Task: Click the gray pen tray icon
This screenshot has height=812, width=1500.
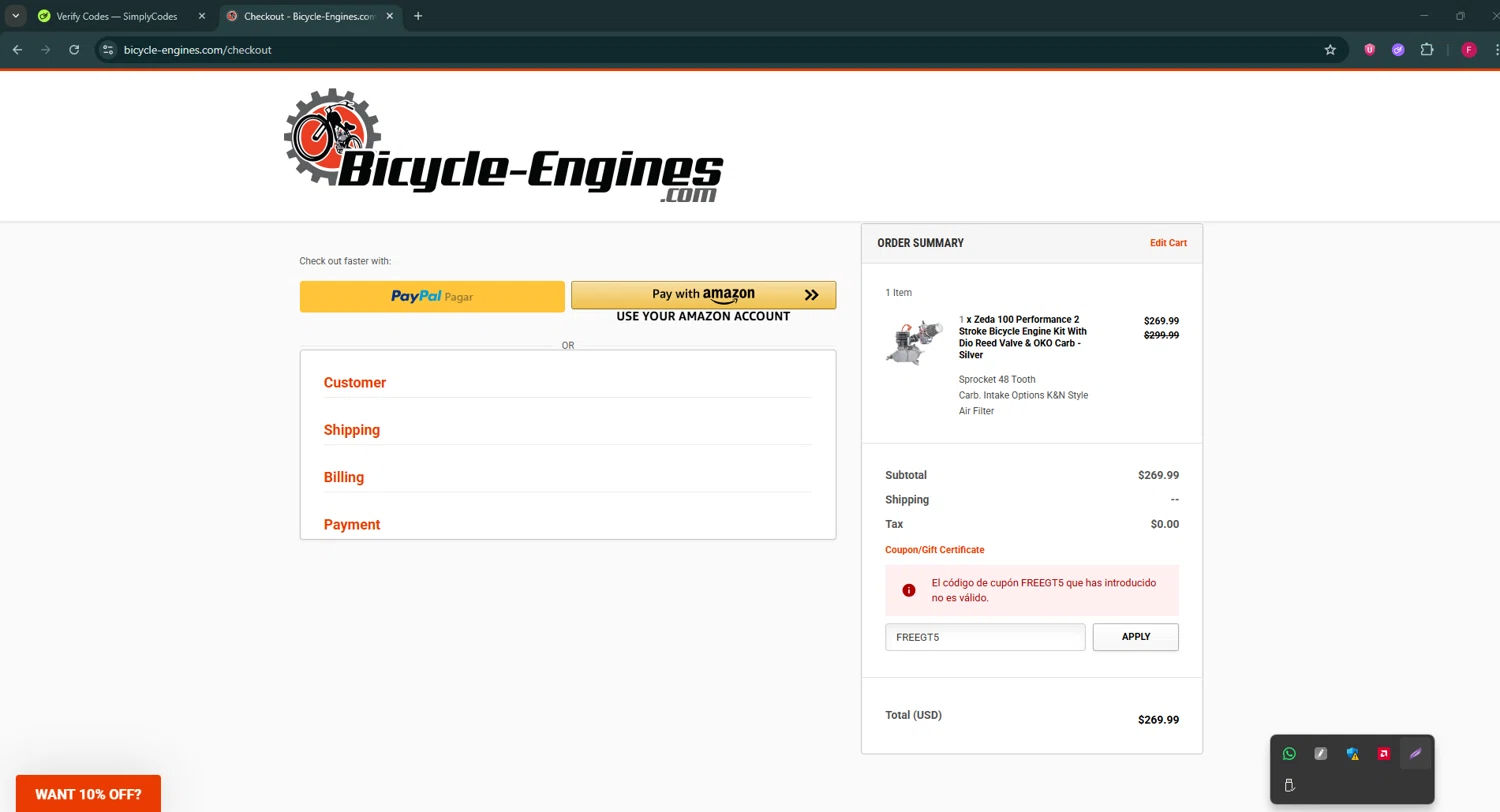Action: (x=1321, y=754)
